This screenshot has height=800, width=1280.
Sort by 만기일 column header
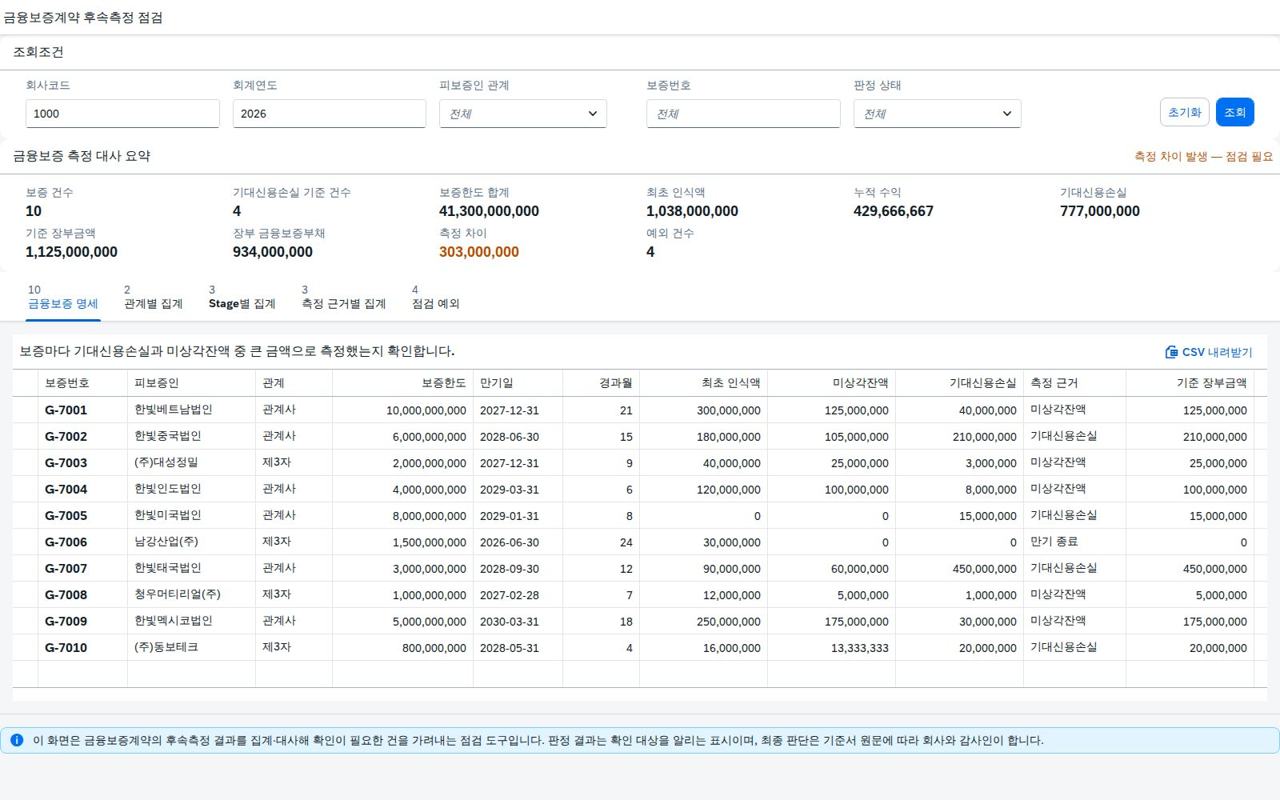pyautogui.click(x=518, y=383)
